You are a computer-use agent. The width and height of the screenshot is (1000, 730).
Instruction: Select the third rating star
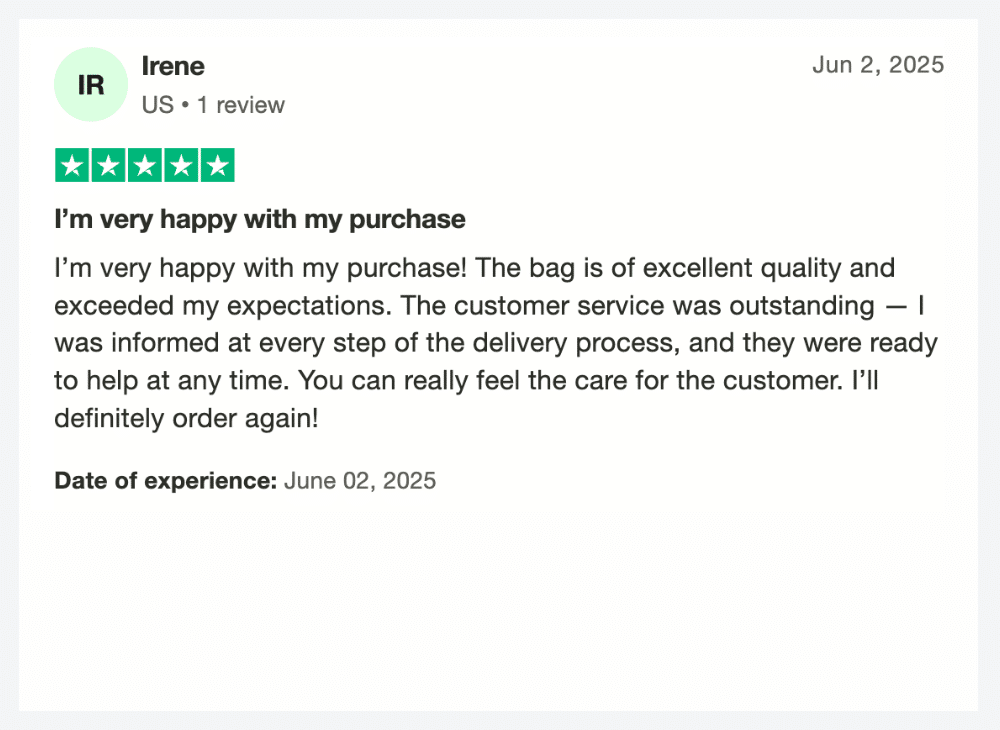pyautogui.click(x=145, y=165)
